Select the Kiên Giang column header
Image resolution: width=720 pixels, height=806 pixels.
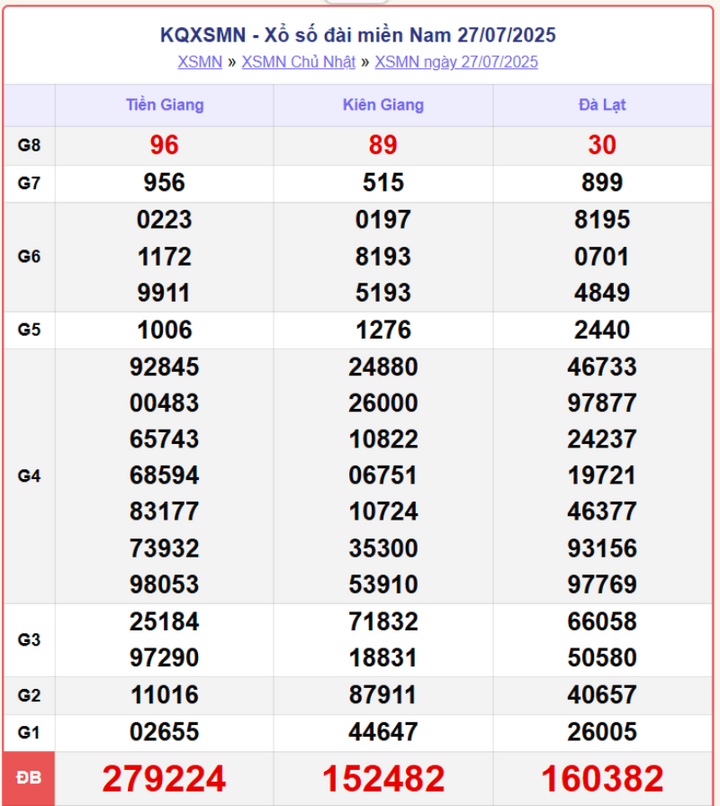point(383,105)
